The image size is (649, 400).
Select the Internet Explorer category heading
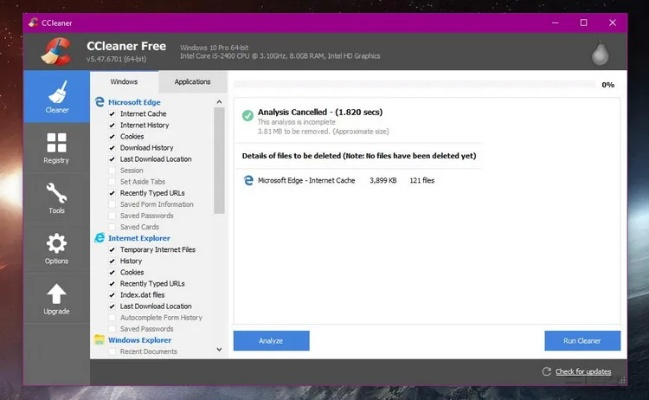click(x=139, y=238)
